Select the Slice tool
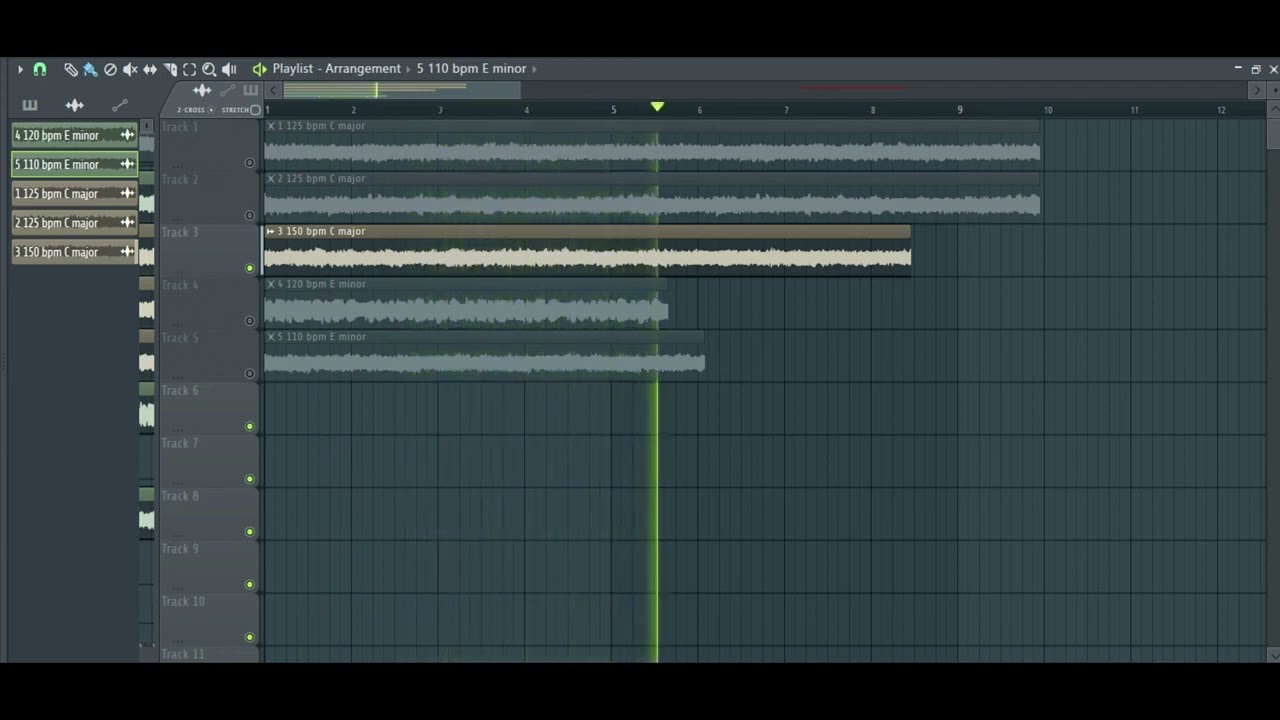Viewport: 1280px width, 720px height. tap(170, 69)
